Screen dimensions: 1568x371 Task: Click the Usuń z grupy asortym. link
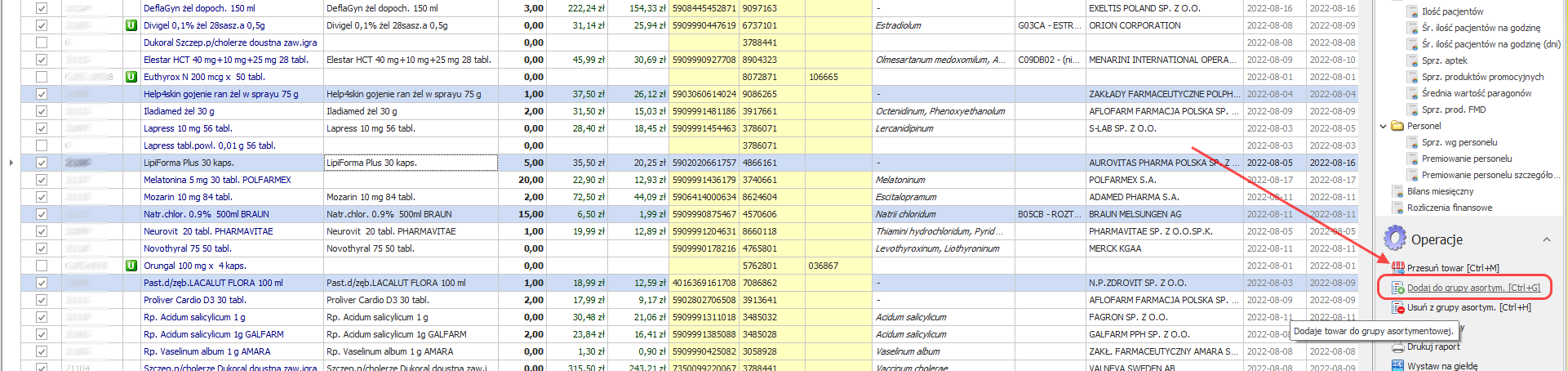click(x=1468, y=308)
